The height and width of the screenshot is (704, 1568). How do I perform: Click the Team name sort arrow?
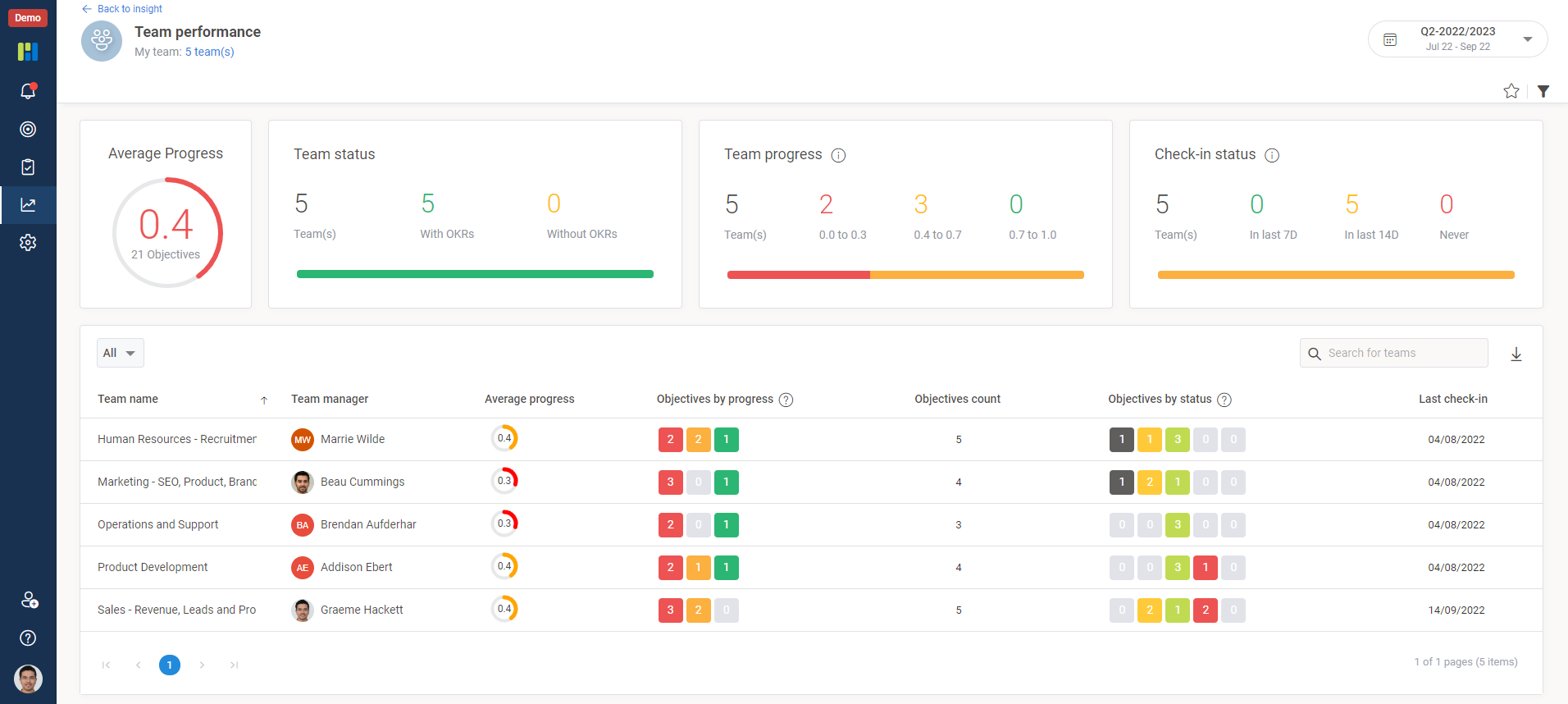coord(264,400)
